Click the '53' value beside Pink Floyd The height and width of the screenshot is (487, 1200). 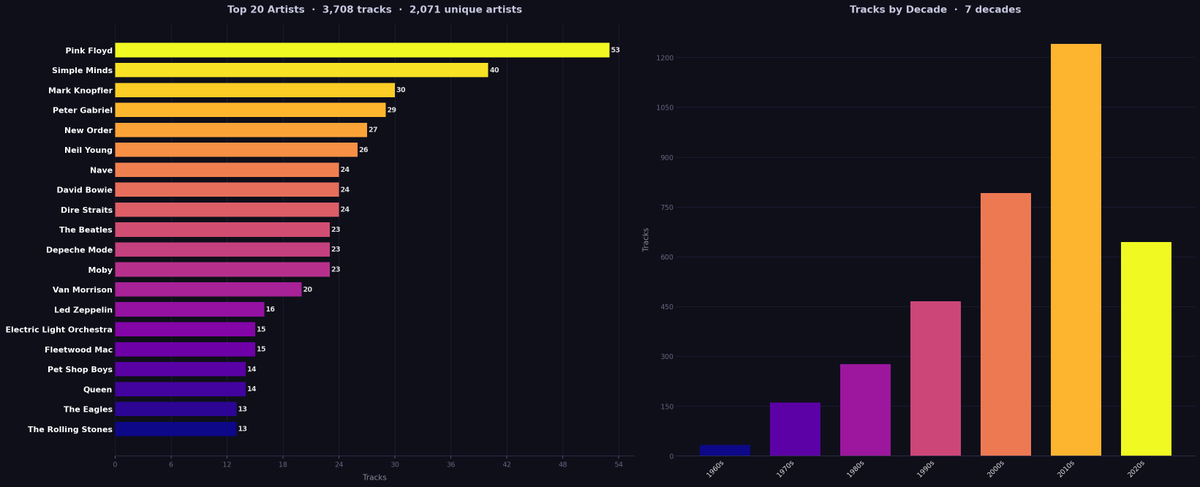click(616, 50)
